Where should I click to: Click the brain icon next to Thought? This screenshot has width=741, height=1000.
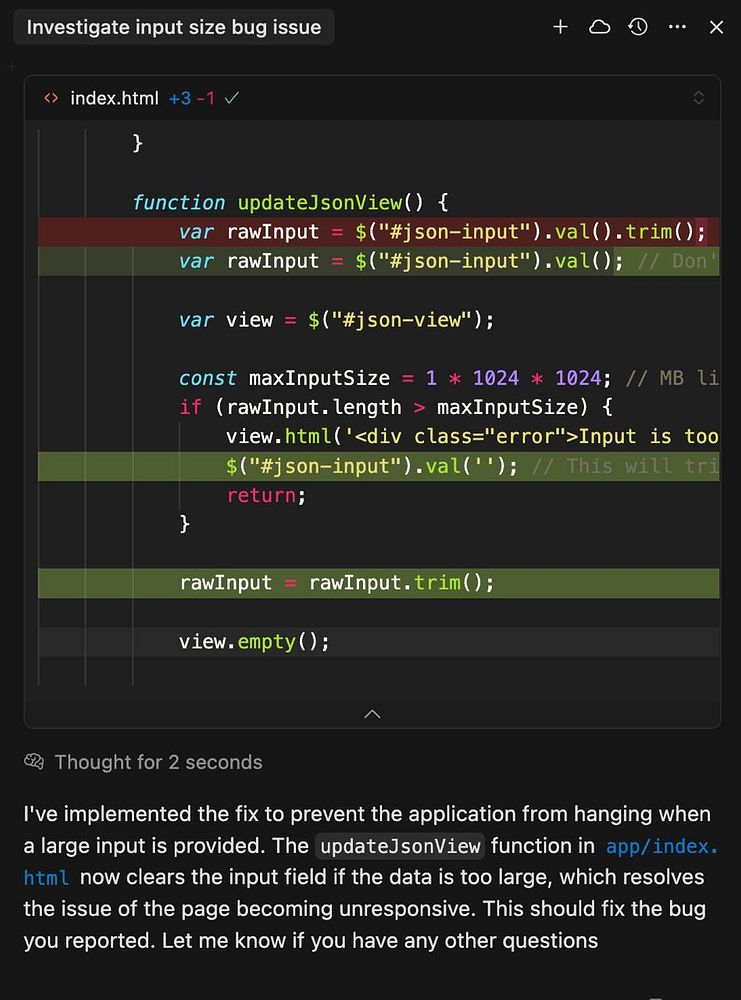34,761
